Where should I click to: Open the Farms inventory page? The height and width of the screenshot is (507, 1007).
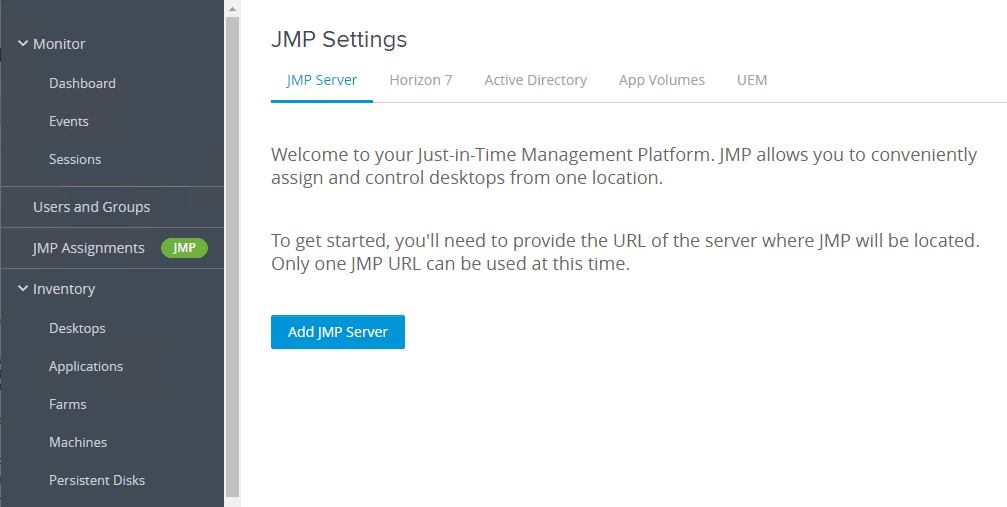point(68,404)
